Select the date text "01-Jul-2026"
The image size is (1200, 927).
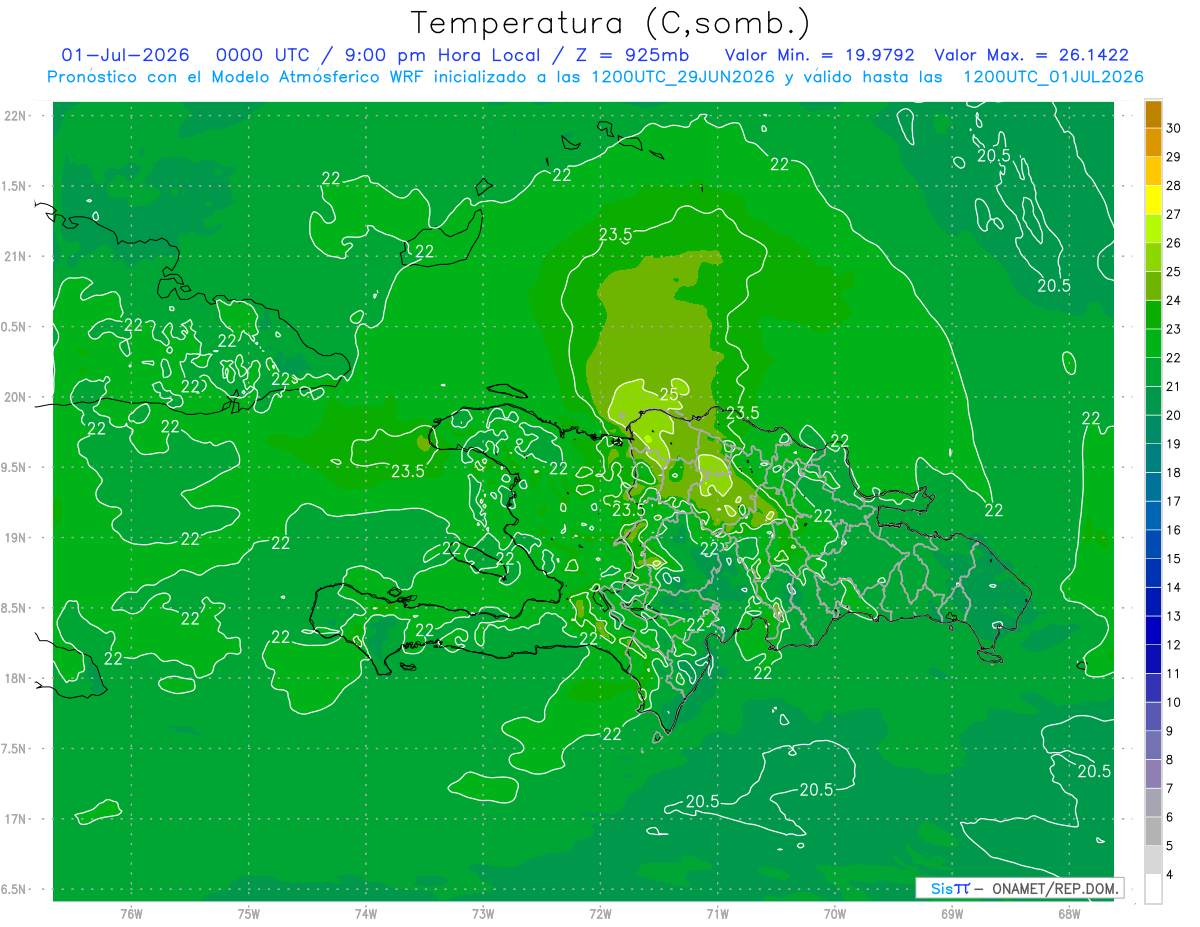pos(125,55)
